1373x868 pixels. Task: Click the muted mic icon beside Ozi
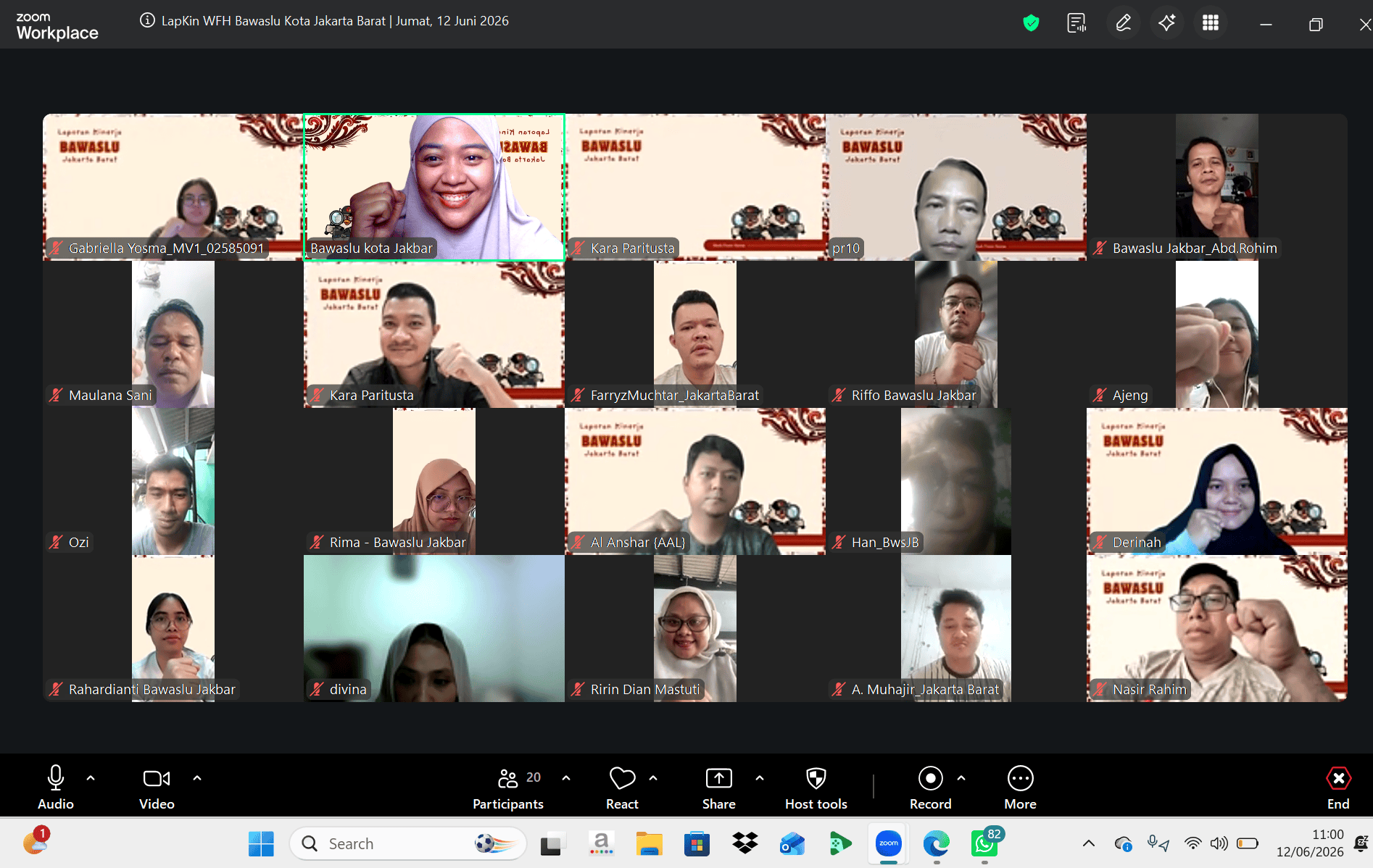coord(56,543)
